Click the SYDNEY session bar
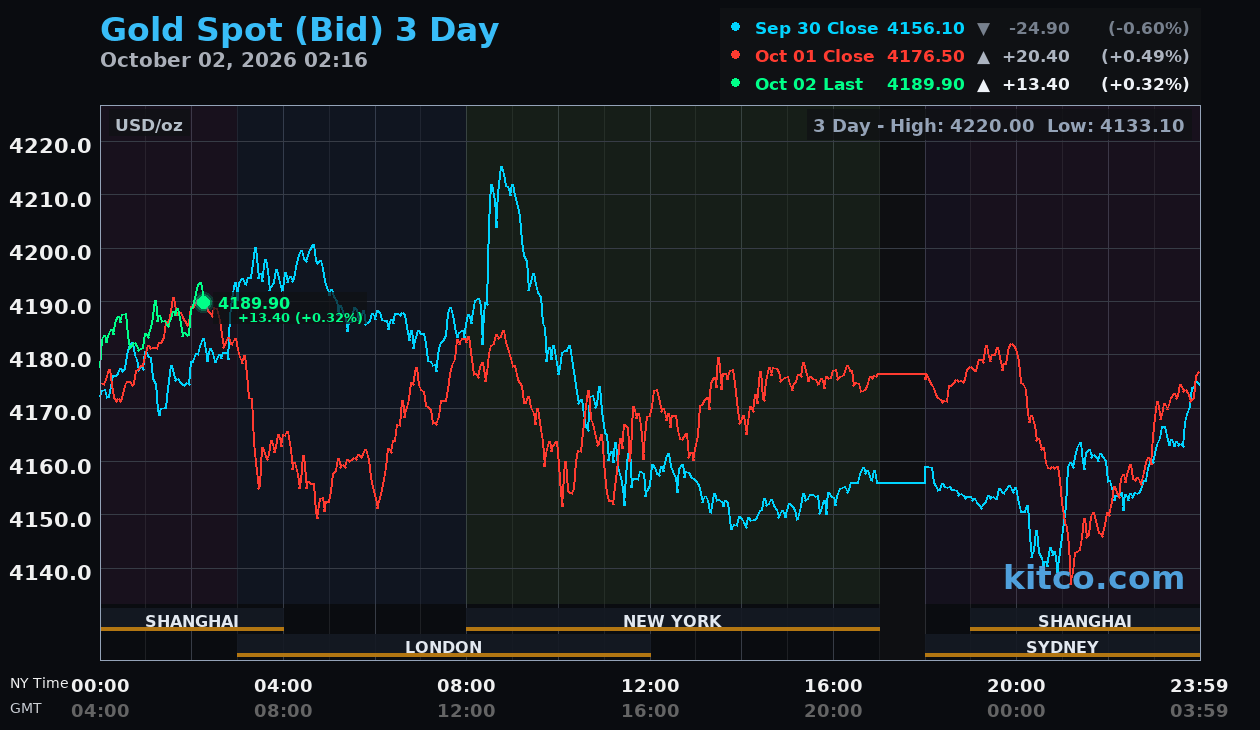 (x=1062, y=646)
